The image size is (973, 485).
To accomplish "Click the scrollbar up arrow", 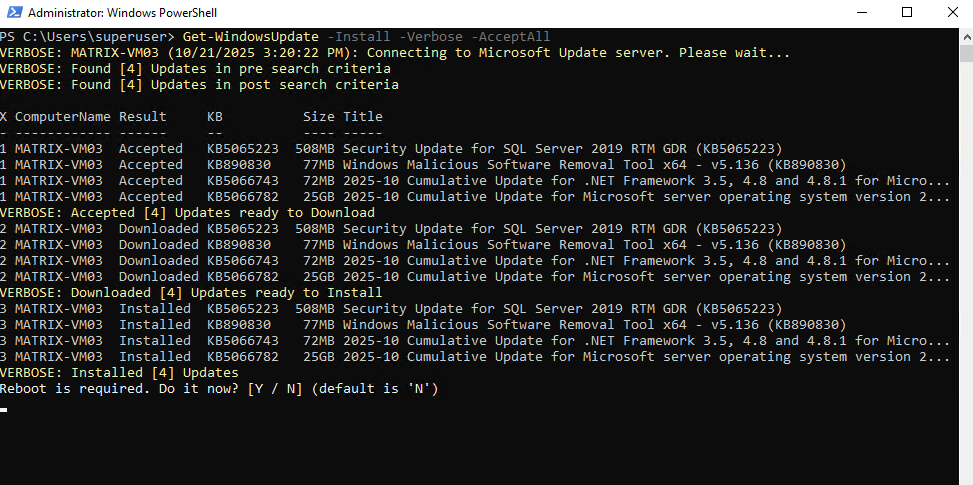I will [965, 35].
